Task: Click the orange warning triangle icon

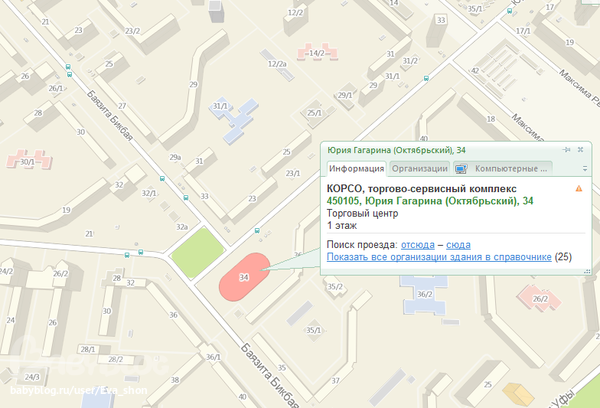Action: (x=578, y=188)
